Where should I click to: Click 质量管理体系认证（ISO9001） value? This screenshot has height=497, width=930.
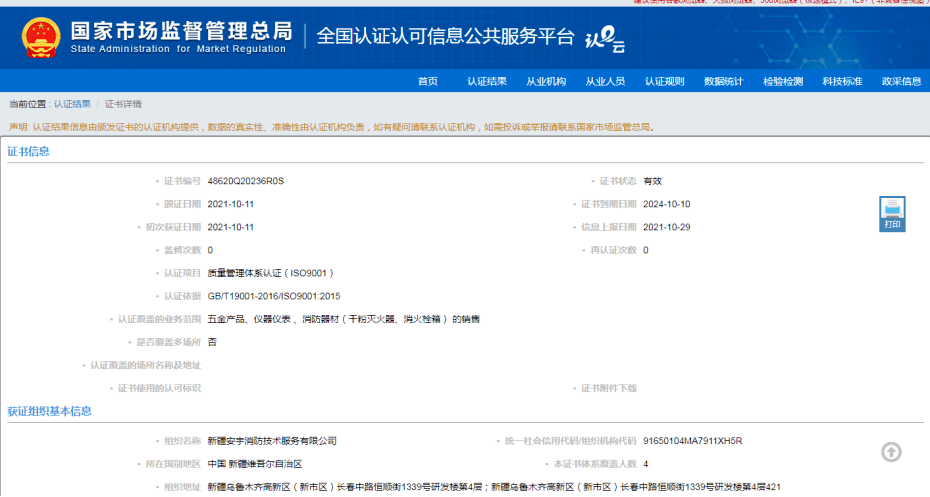pyautogui.click(x=271, y=273)
